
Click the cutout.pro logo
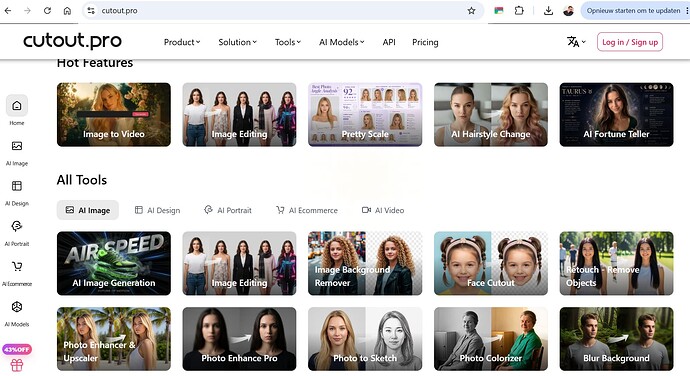point(73,41)
